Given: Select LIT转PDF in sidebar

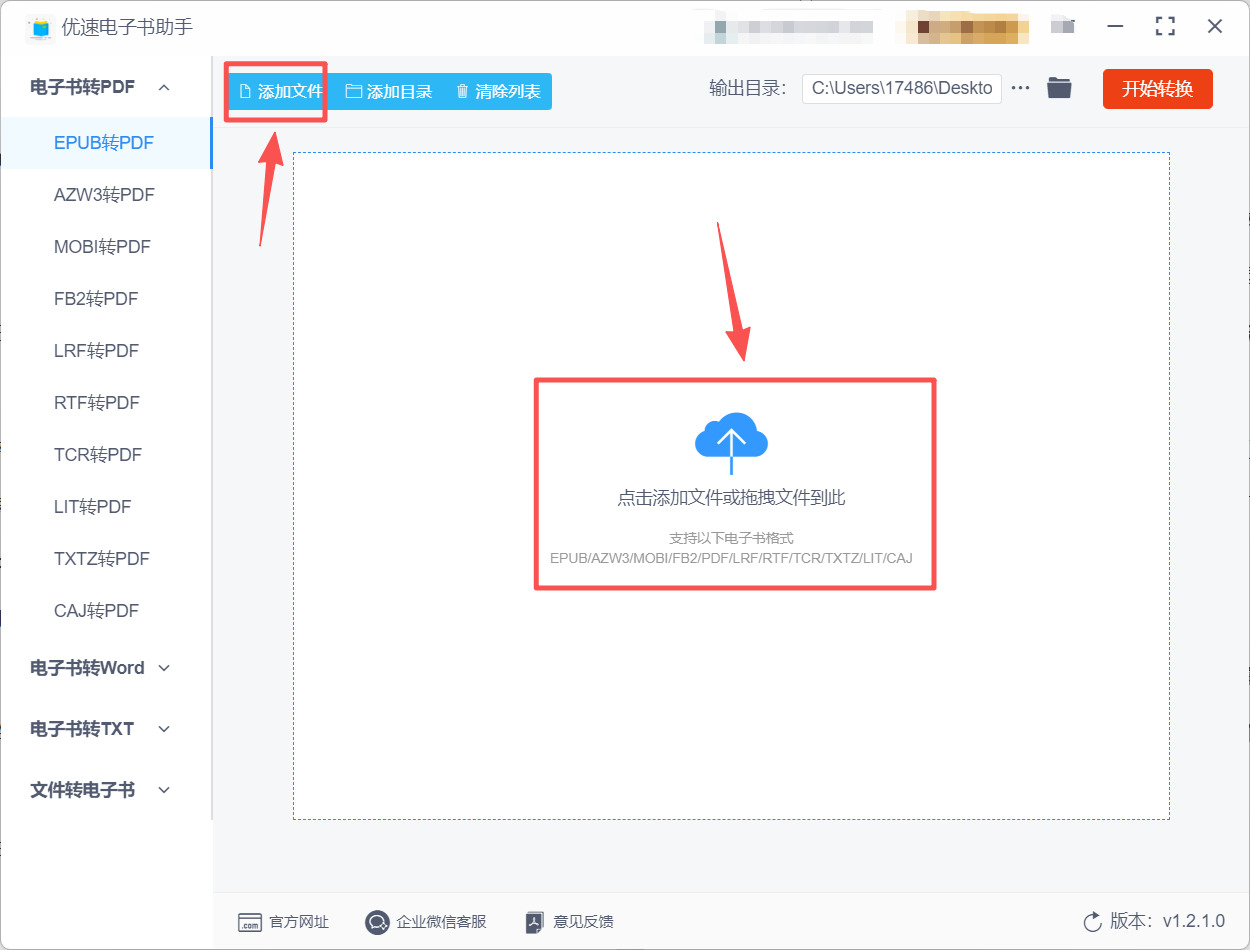Looking at the screenshot, I should (93, 507).
